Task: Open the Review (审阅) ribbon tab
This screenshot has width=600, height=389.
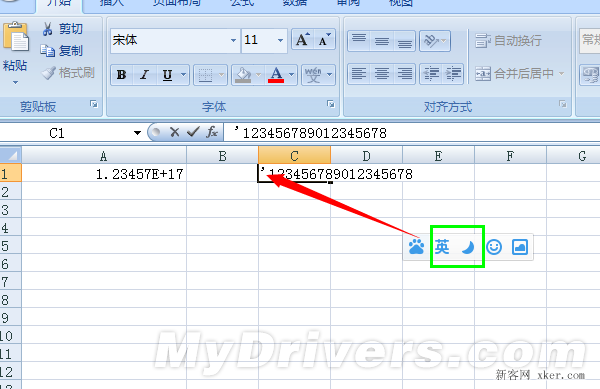Action: [x=348, y=3]
